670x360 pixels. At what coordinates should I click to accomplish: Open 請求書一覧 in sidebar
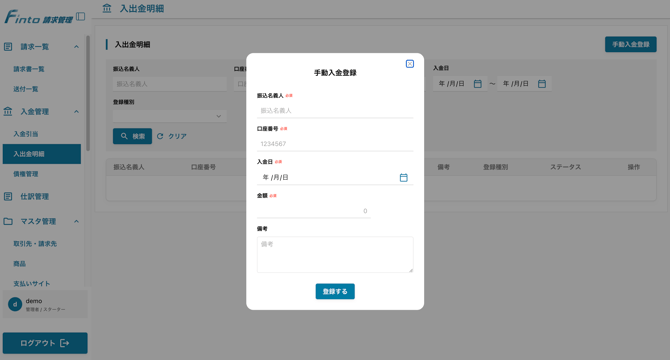point(29,69)
